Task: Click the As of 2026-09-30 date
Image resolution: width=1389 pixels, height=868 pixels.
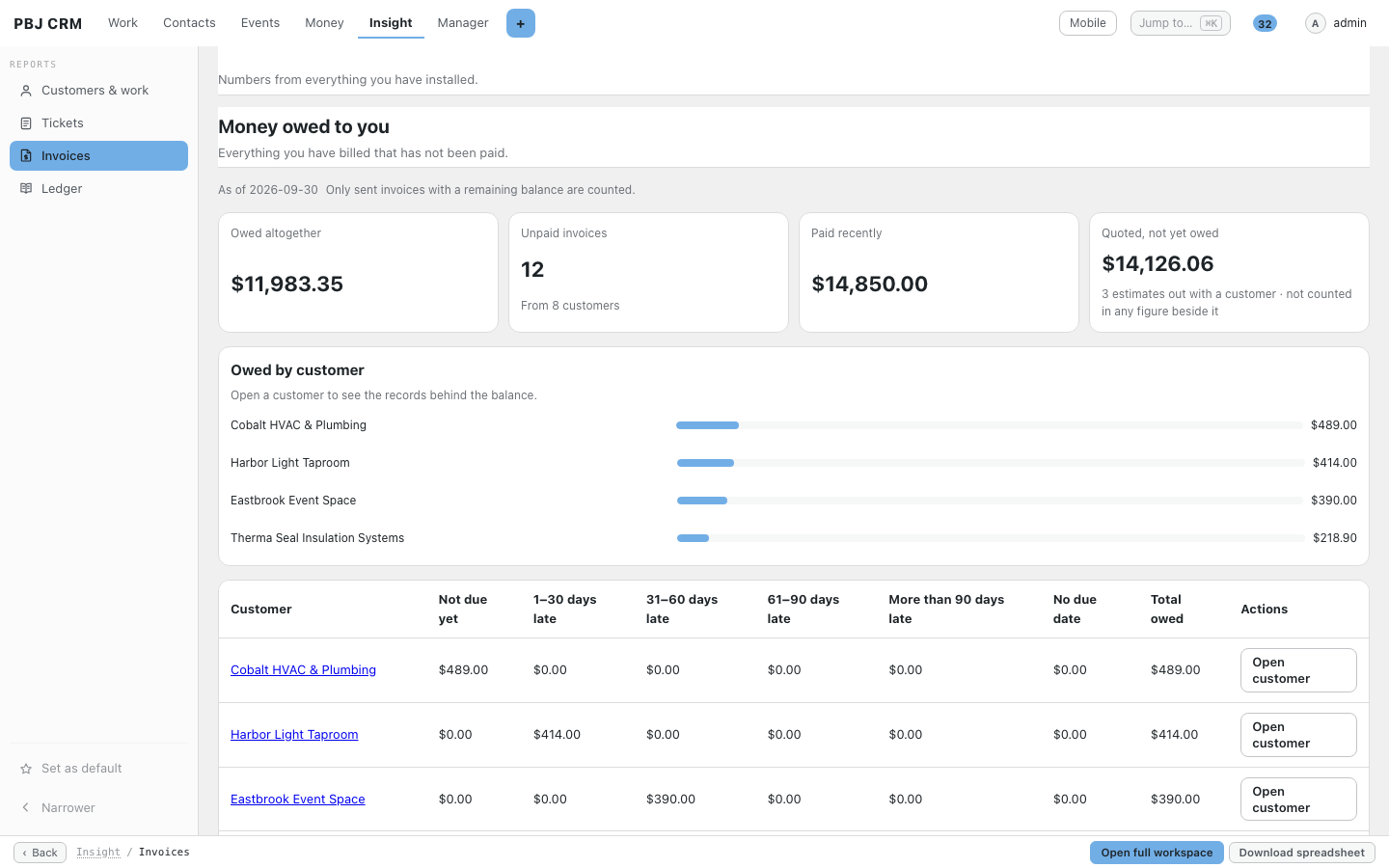Action: coord(268,190)
